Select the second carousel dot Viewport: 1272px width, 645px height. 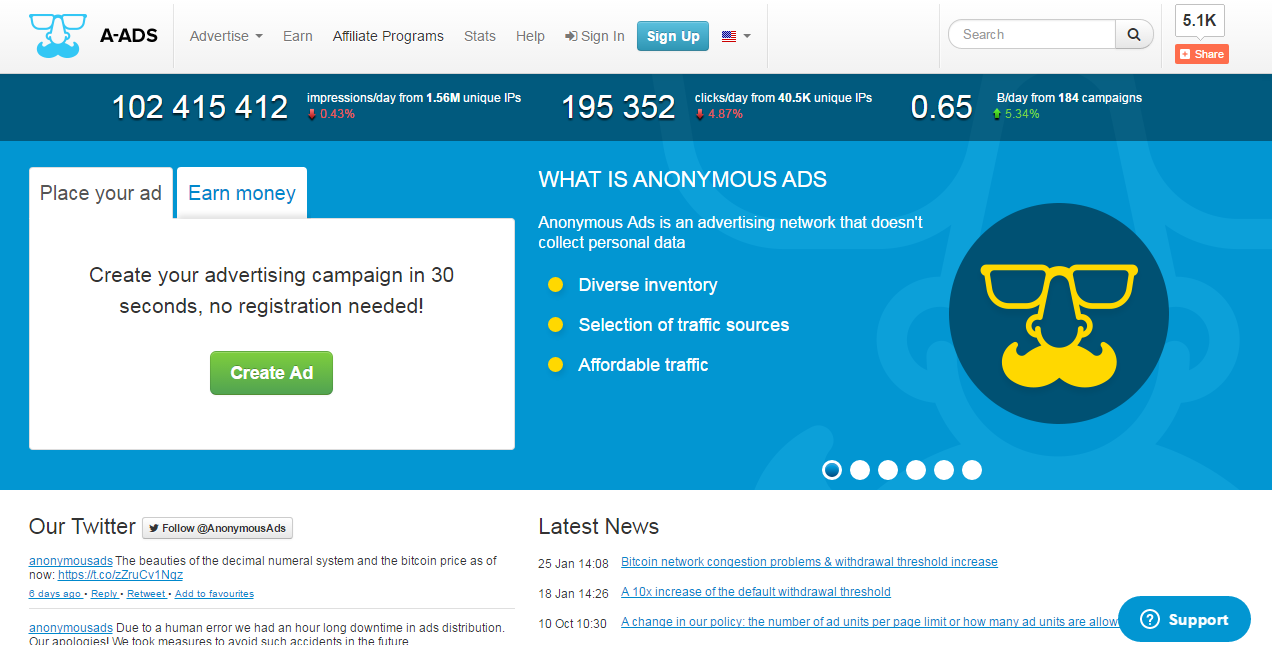click(x=860, y=470)
